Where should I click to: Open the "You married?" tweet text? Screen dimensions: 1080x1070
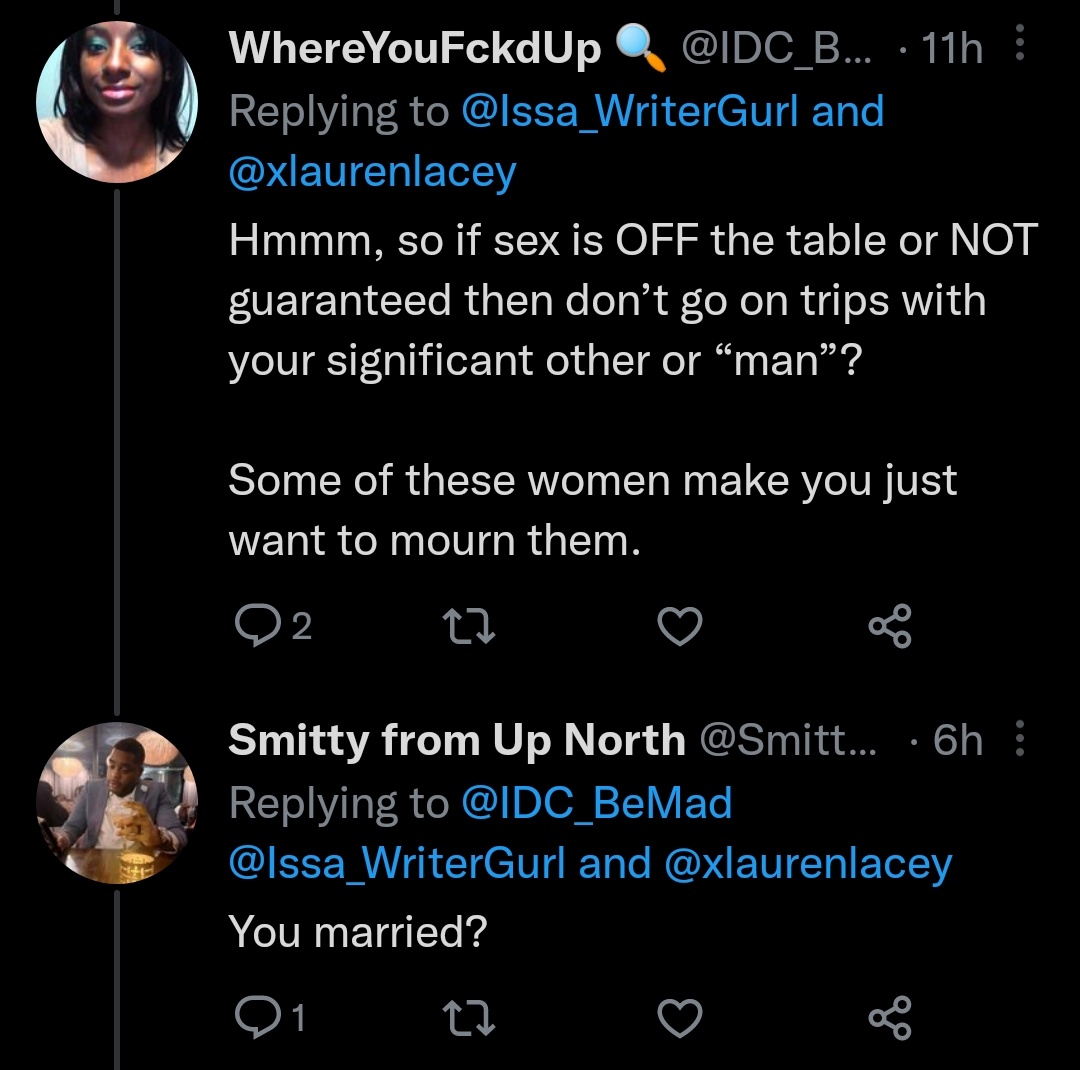point(357,932)
